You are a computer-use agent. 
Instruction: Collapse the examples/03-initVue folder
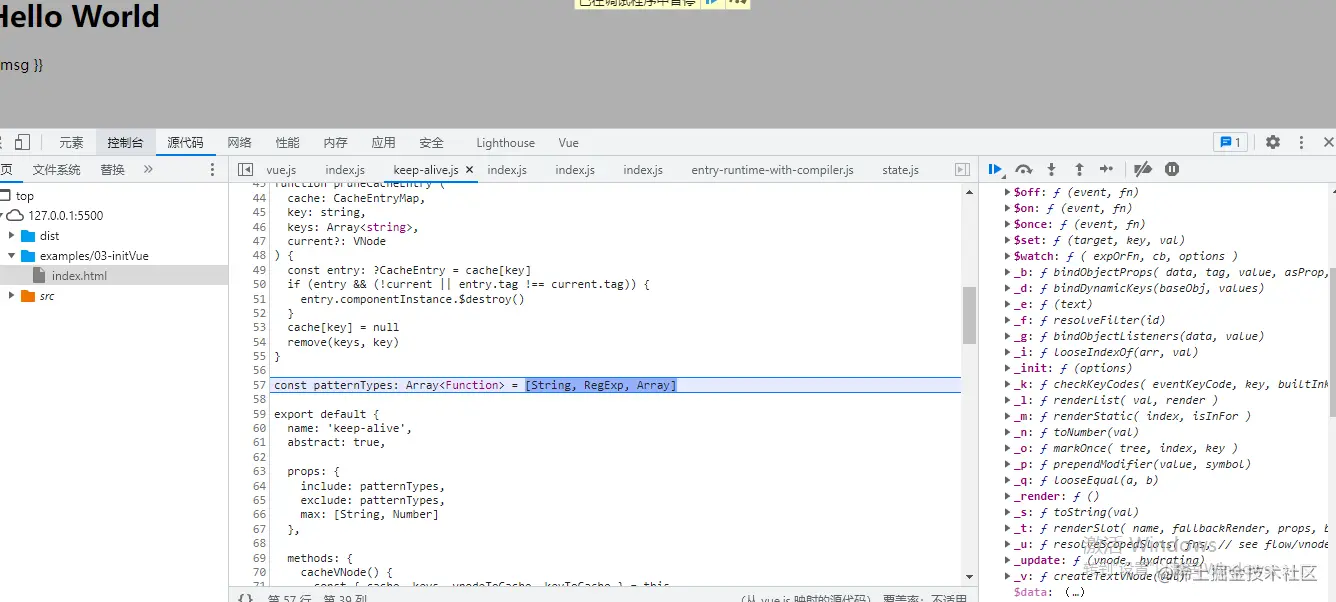pos(11,256)
